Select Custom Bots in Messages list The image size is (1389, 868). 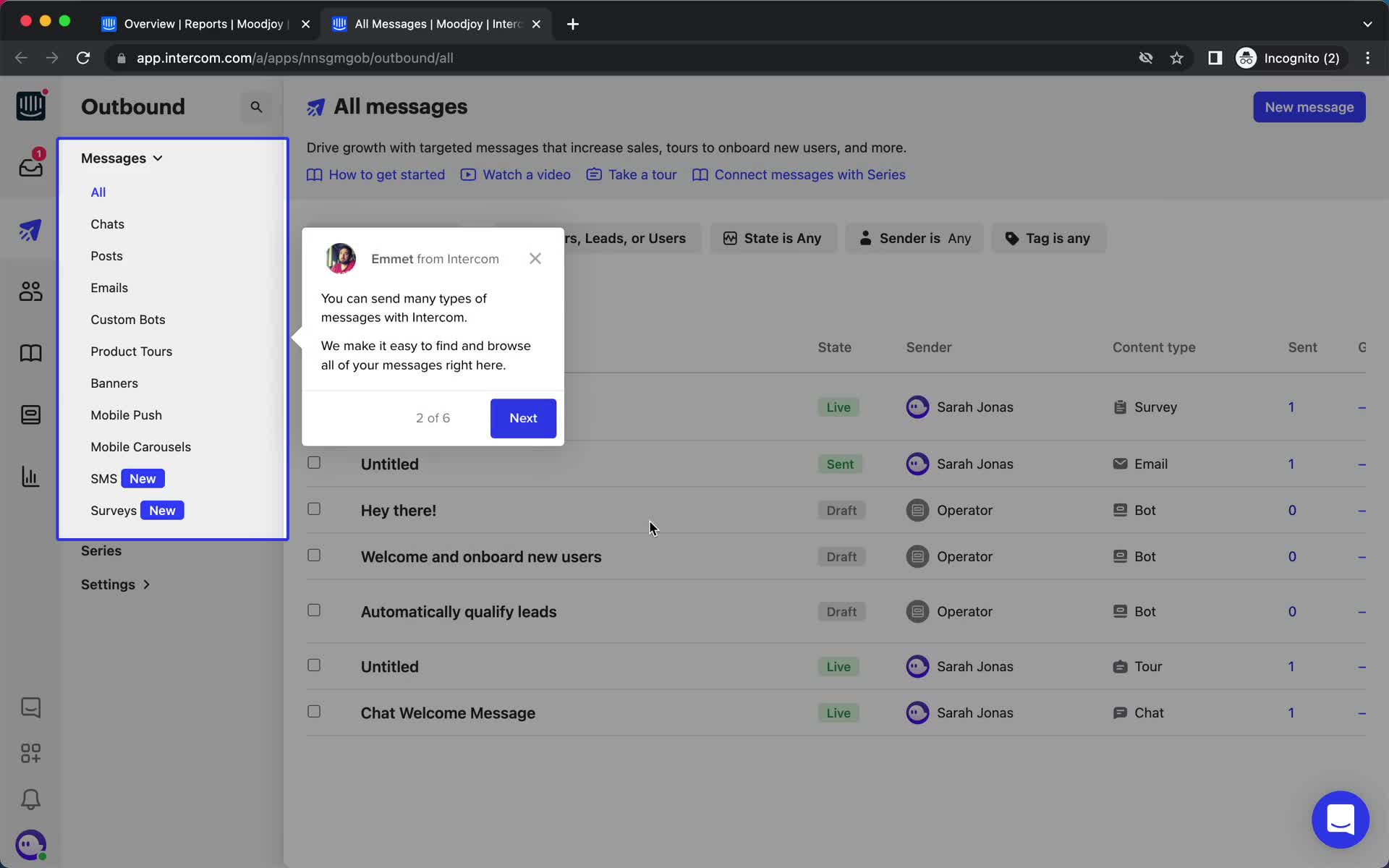click(128, 320)
